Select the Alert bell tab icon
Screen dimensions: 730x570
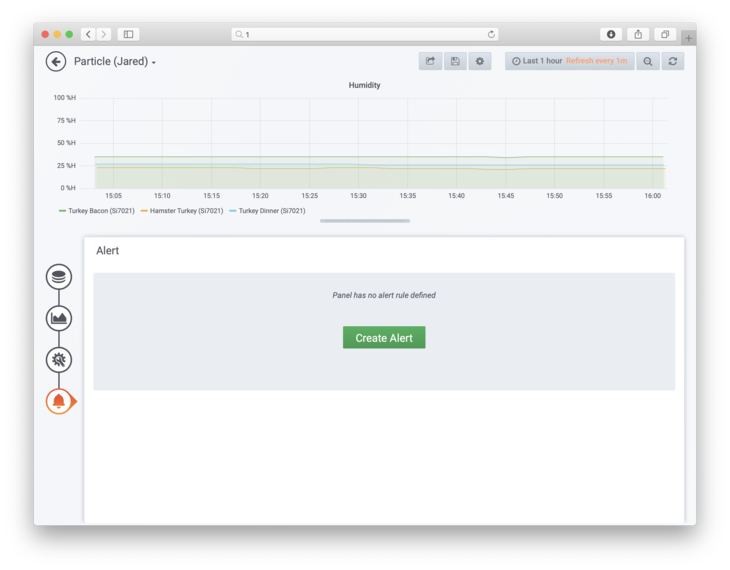(59, 401)
